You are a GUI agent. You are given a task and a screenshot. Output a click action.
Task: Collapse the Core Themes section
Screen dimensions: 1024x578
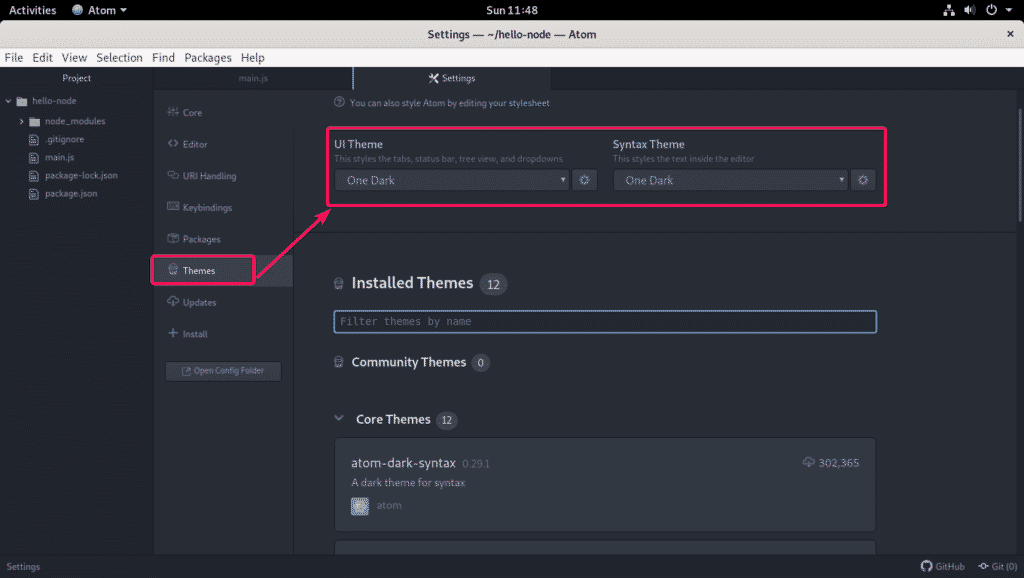pos(339,420)
